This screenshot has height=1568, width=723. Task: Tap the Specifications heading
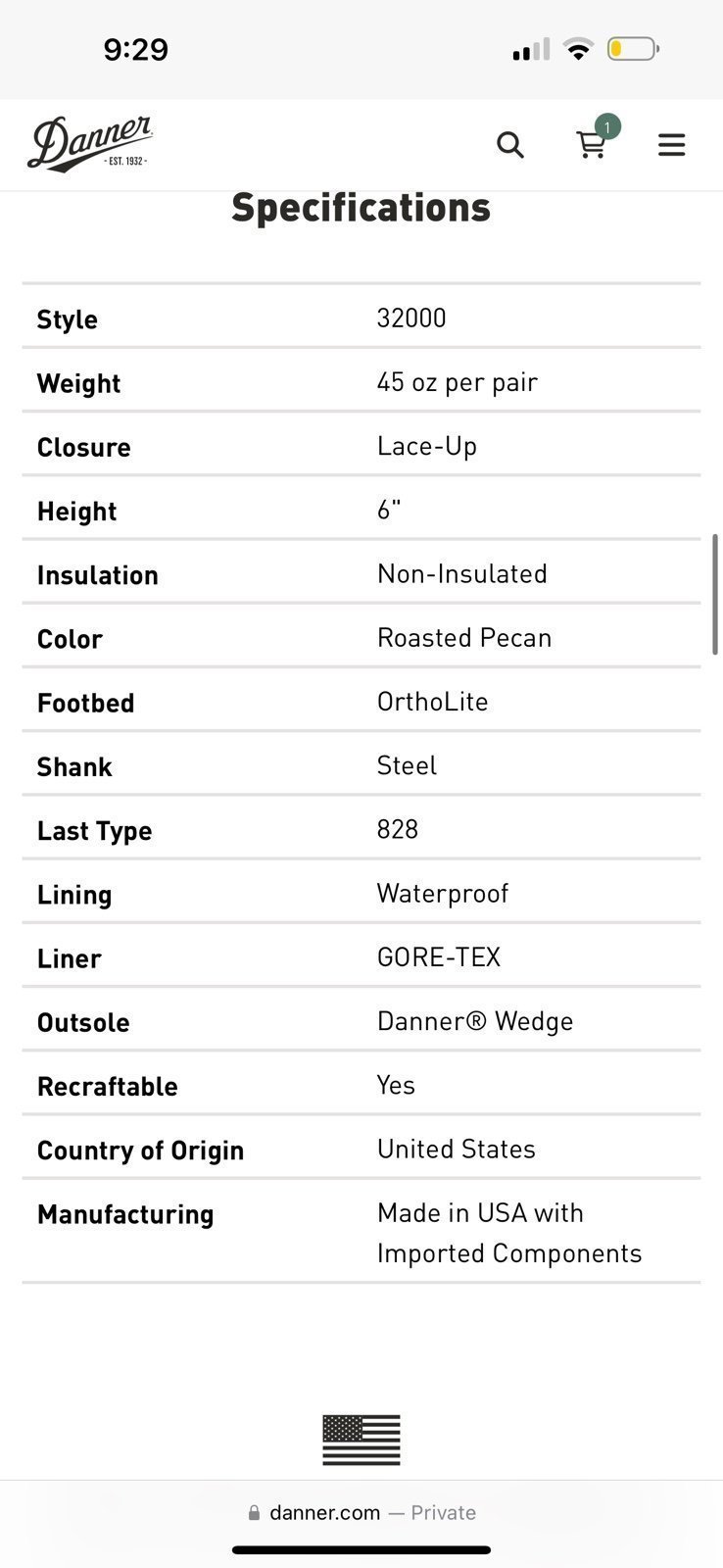361,208
